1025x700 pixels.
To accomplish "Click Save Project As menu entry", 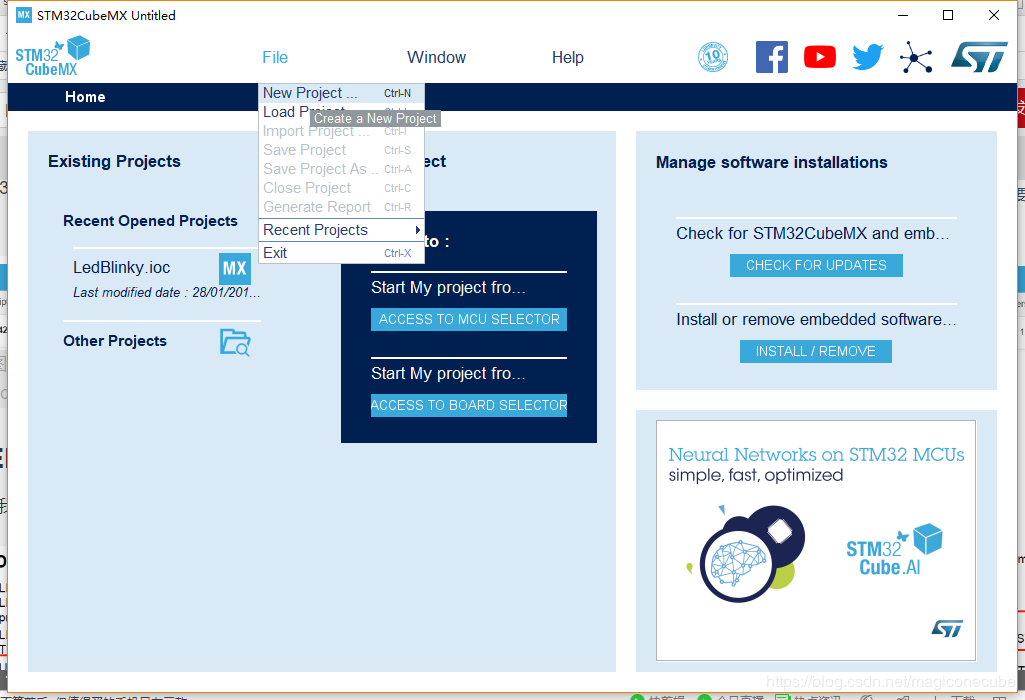I will [x=341, y=169].
